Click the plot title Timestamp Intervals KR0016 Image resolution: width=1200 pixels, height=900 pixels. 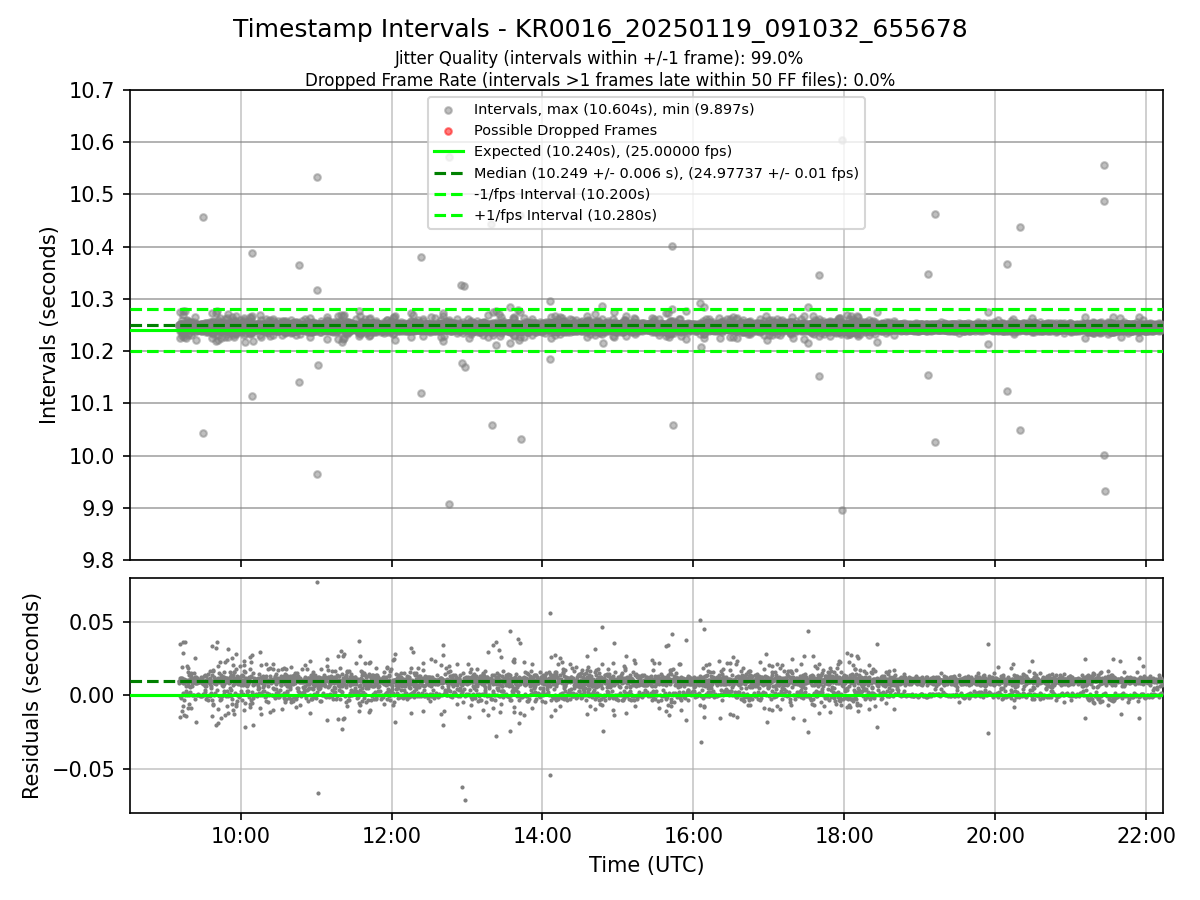[x=600, y=29]
